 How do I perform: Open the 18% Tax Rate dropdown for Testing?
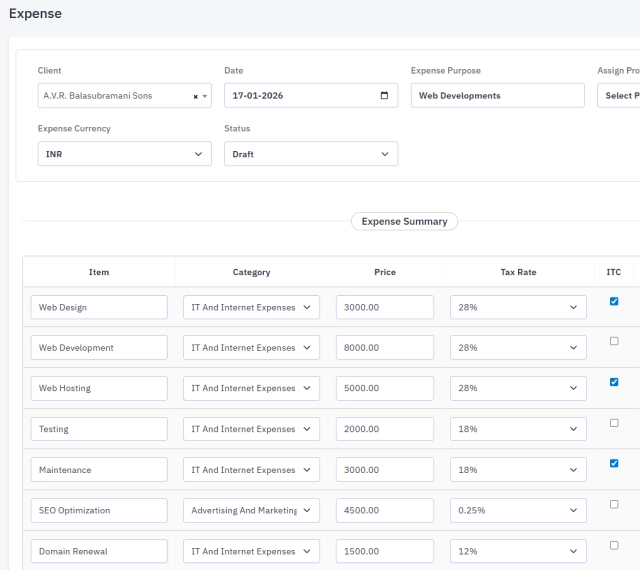coord(518,429)
